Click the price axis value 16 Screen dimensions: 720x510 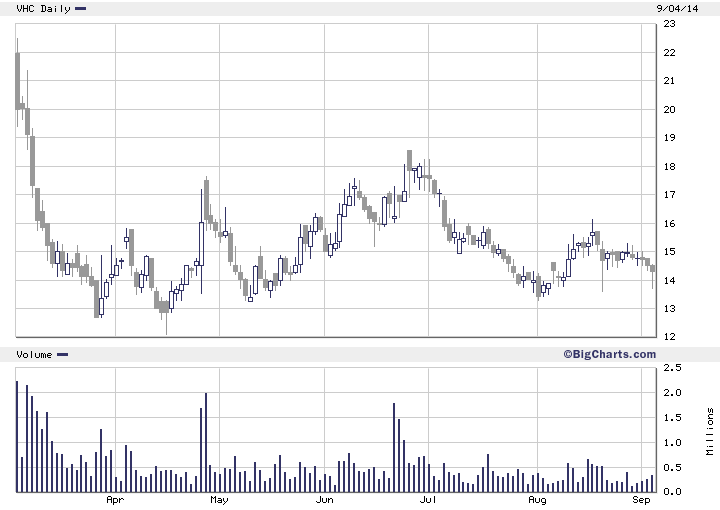pos(669,224)
